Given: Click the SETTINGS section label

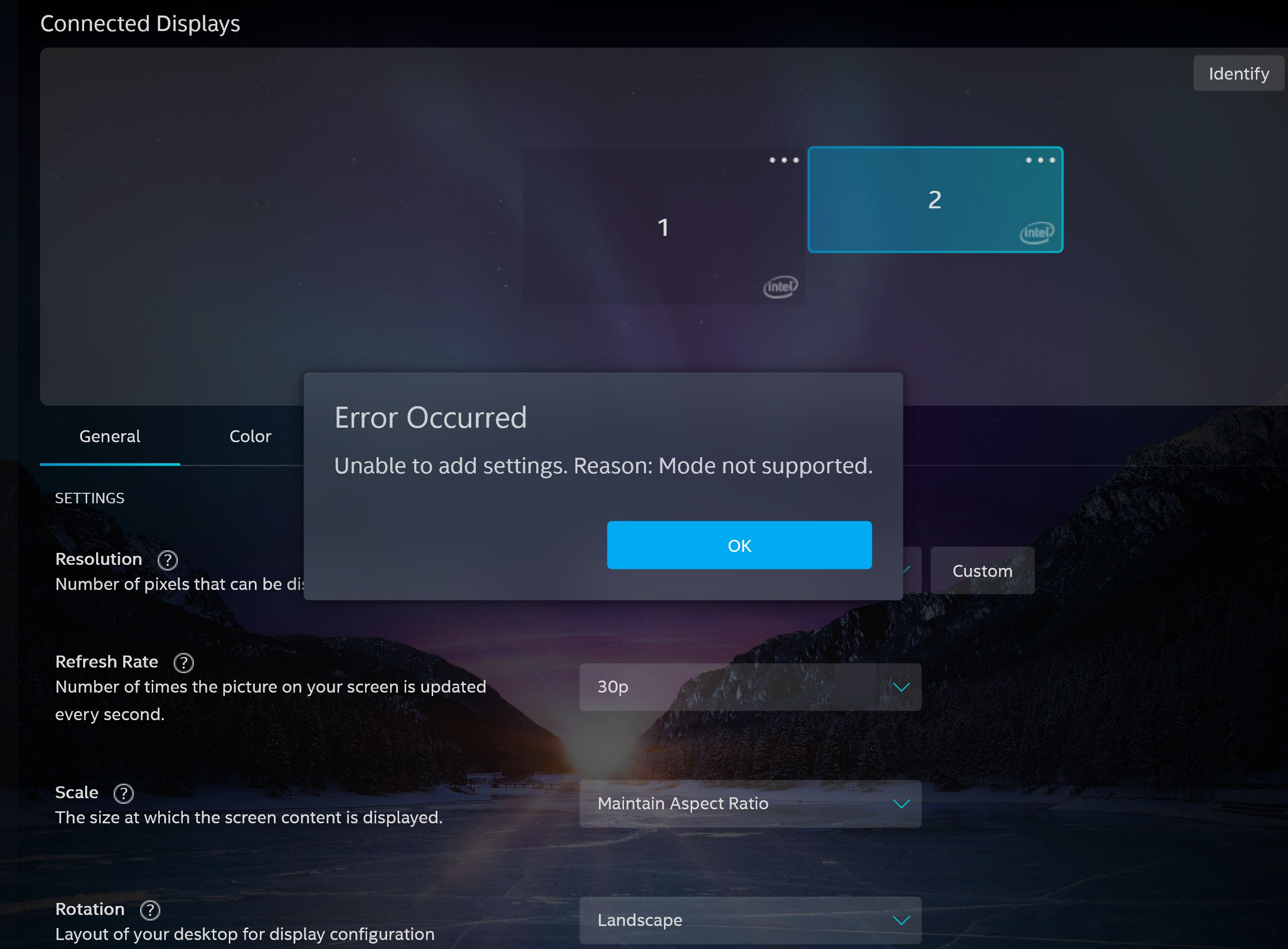Looking at the screenshot, I should tap(90, 499).
